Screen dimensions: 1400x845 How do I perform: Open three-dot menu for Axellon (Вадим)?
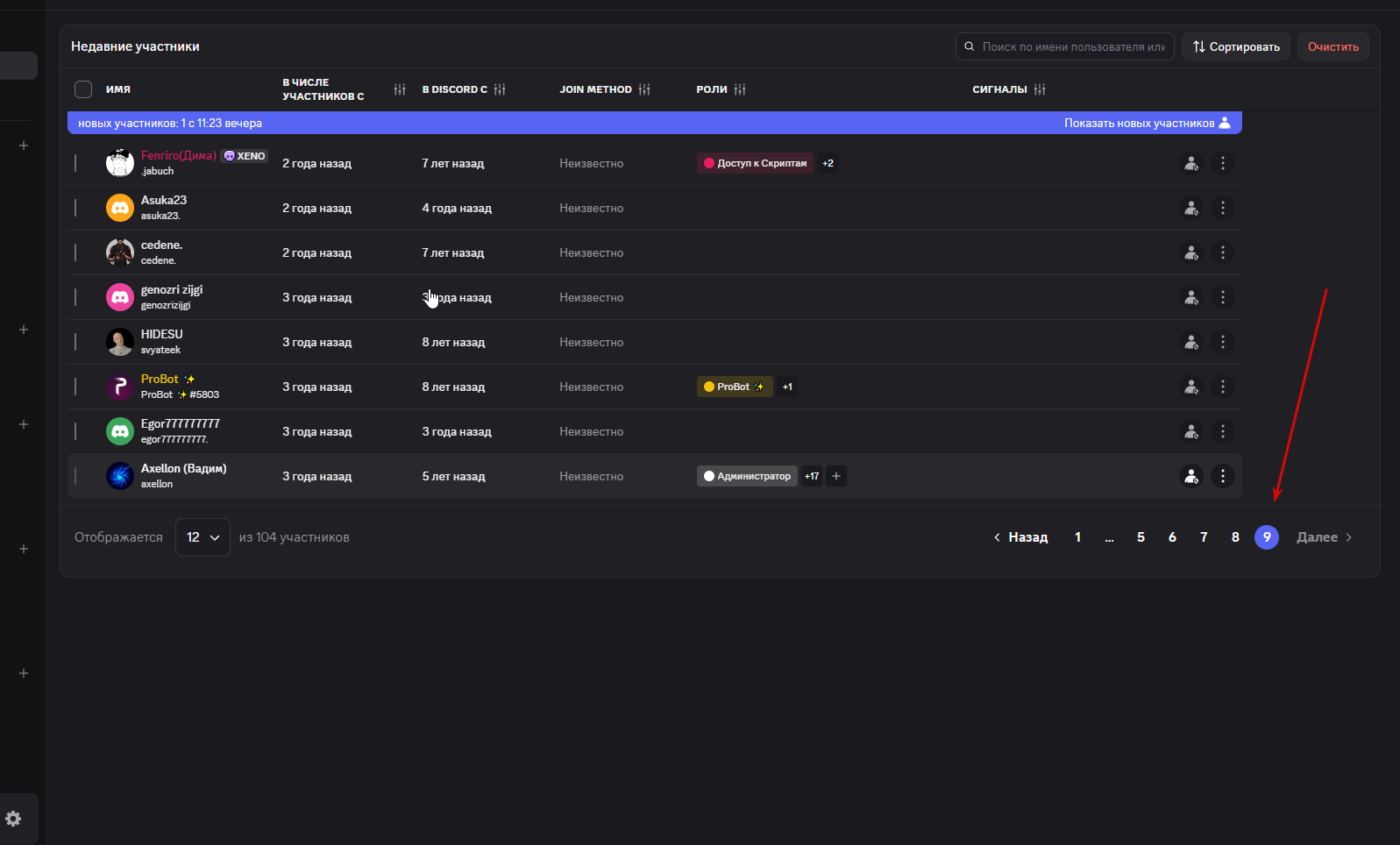click(1223, 476)
